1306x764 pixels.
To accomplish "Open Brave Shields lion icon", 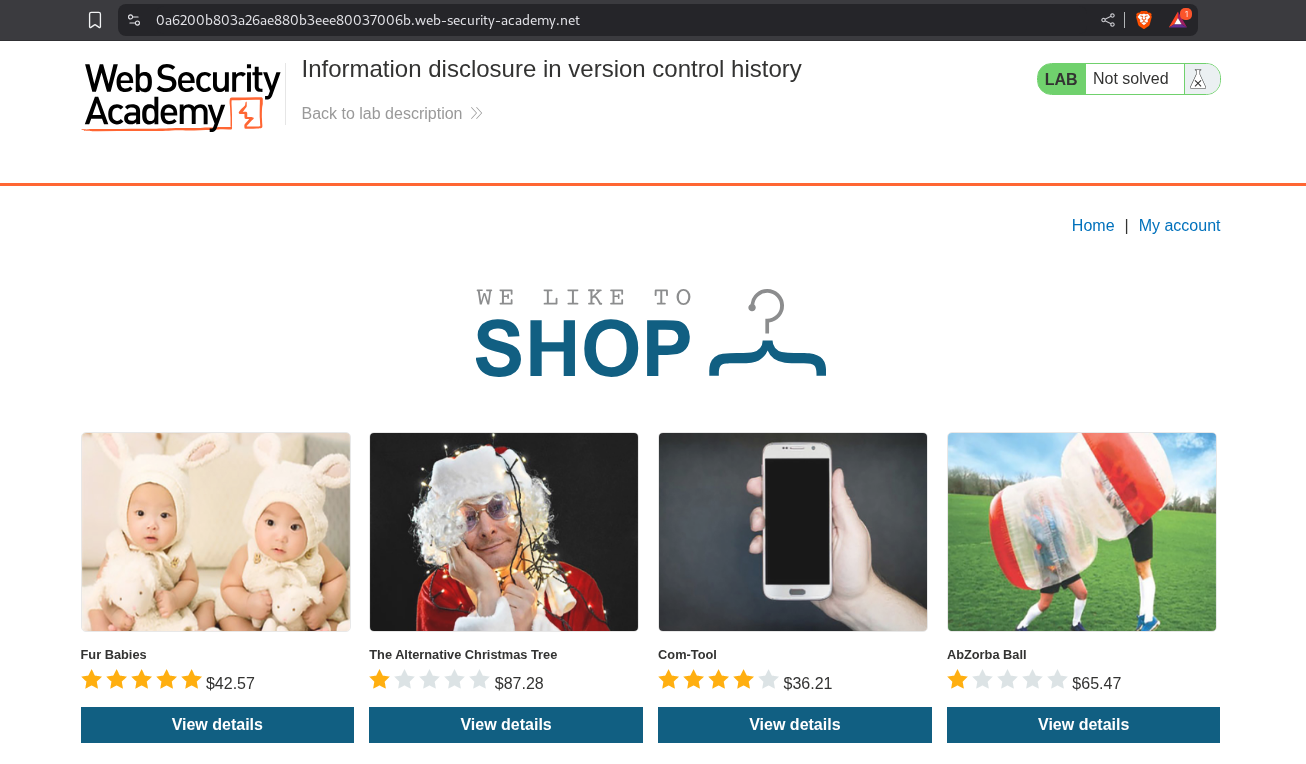I will tap(1144, 20).
